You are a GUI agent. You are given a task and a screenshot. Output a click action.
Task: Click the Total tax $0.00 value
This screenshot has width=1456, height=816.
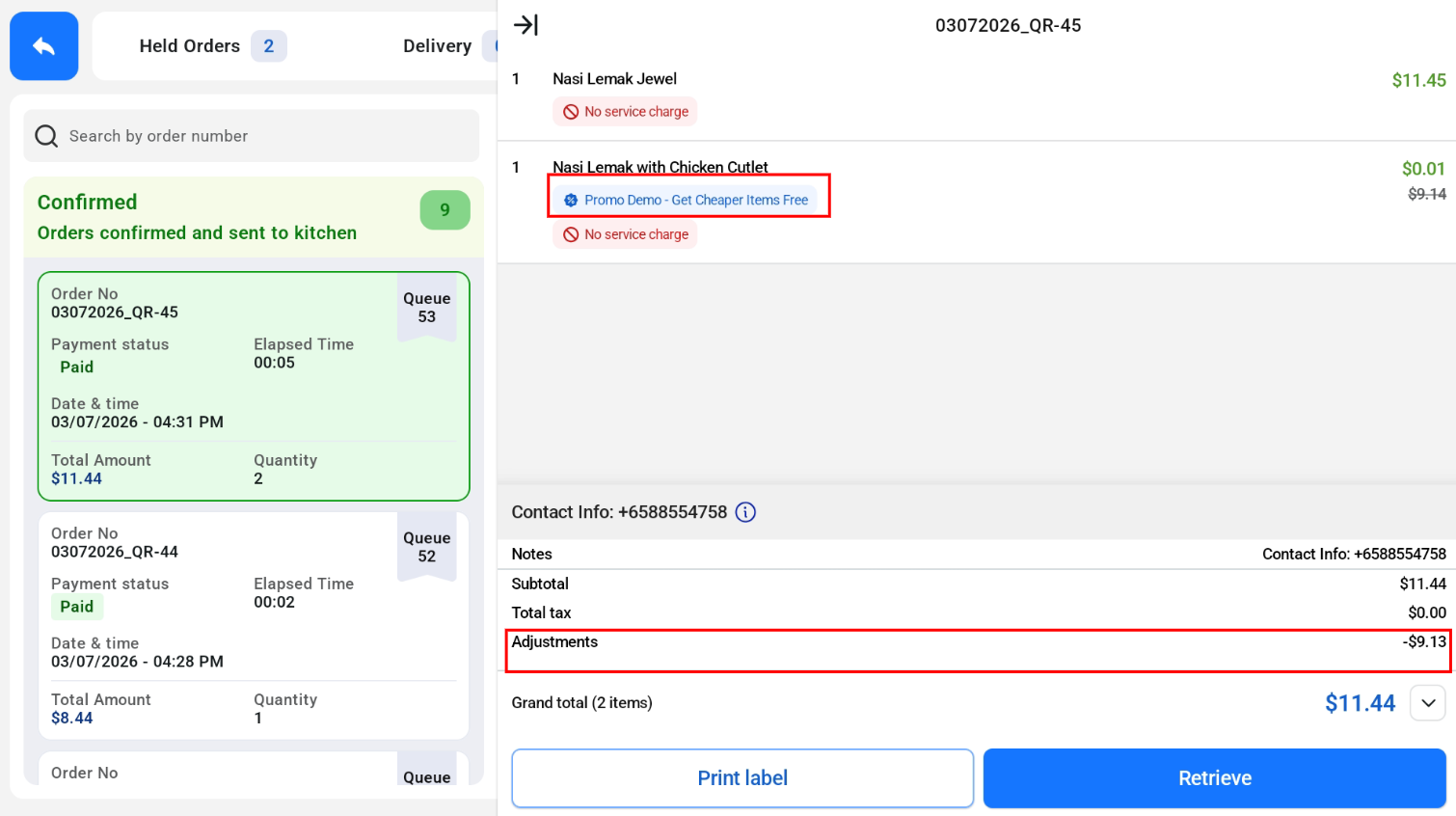point(1427,613)
